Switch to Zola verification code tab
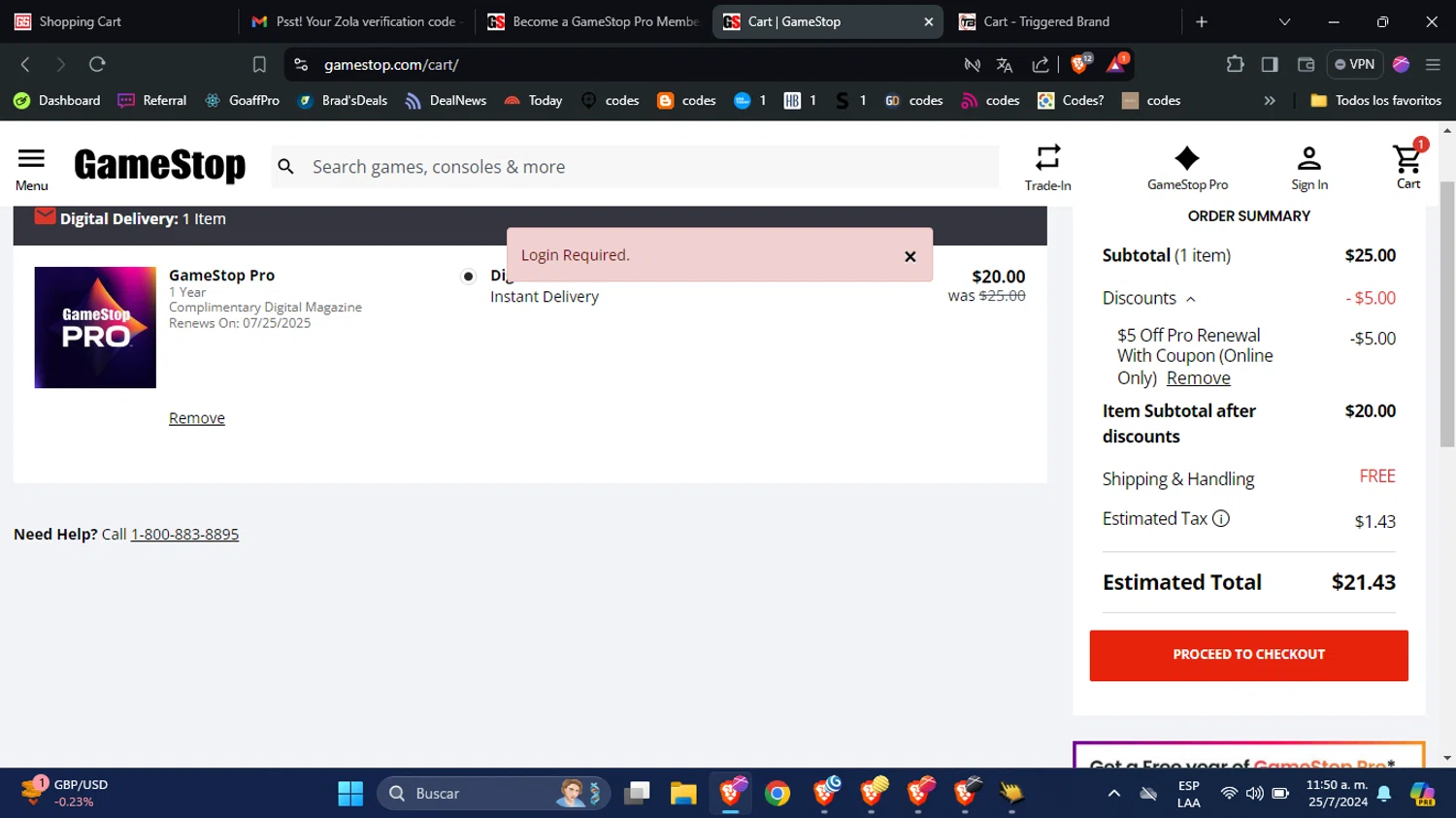This screenshot has height=818, width=1456. coord(357,21)
